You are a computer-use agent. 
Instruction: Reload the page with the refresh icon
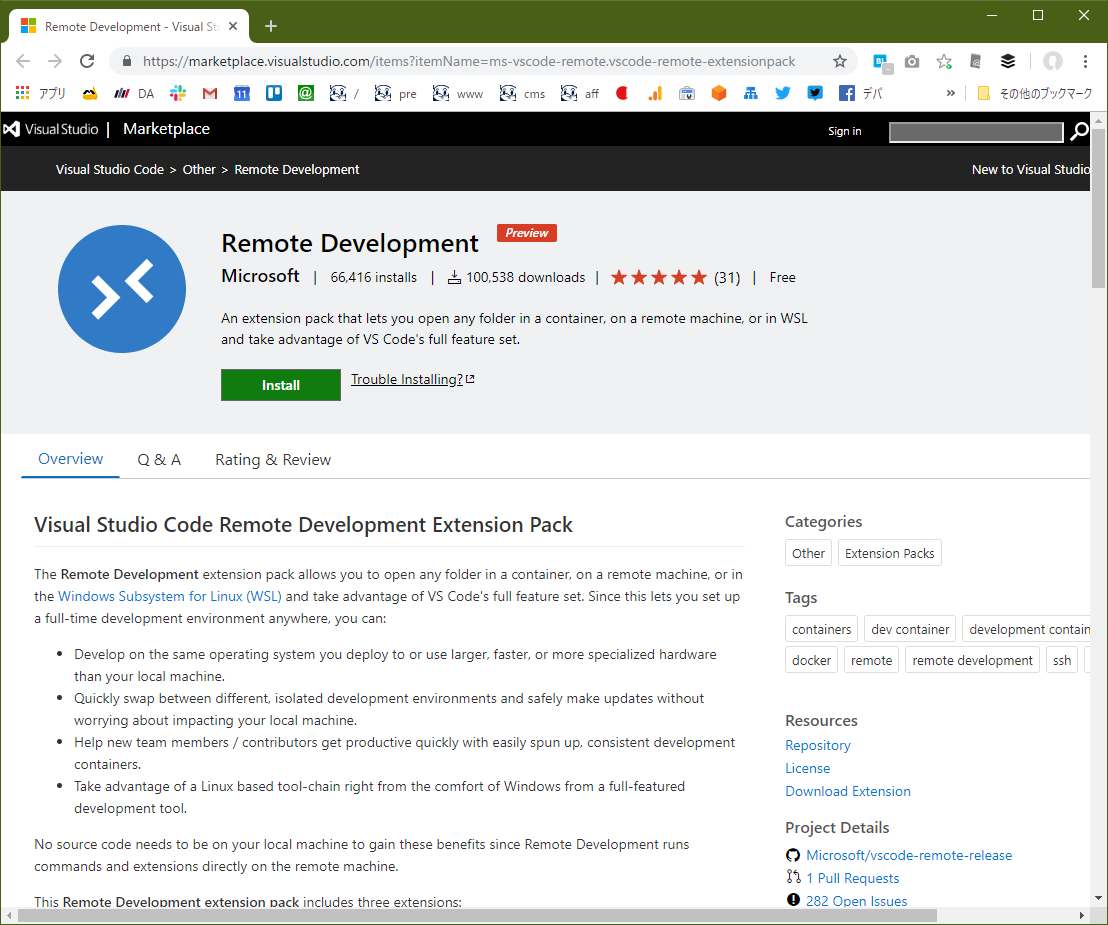[87, 61]
